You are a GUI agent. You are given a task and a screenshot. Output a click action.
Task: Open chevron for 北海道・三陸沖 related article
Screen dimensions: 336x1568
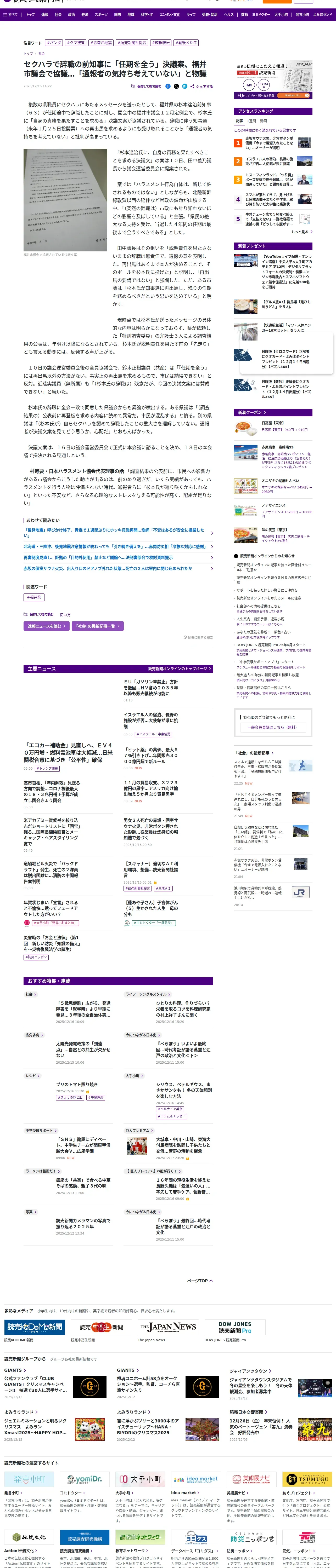(x=212, y=547)
